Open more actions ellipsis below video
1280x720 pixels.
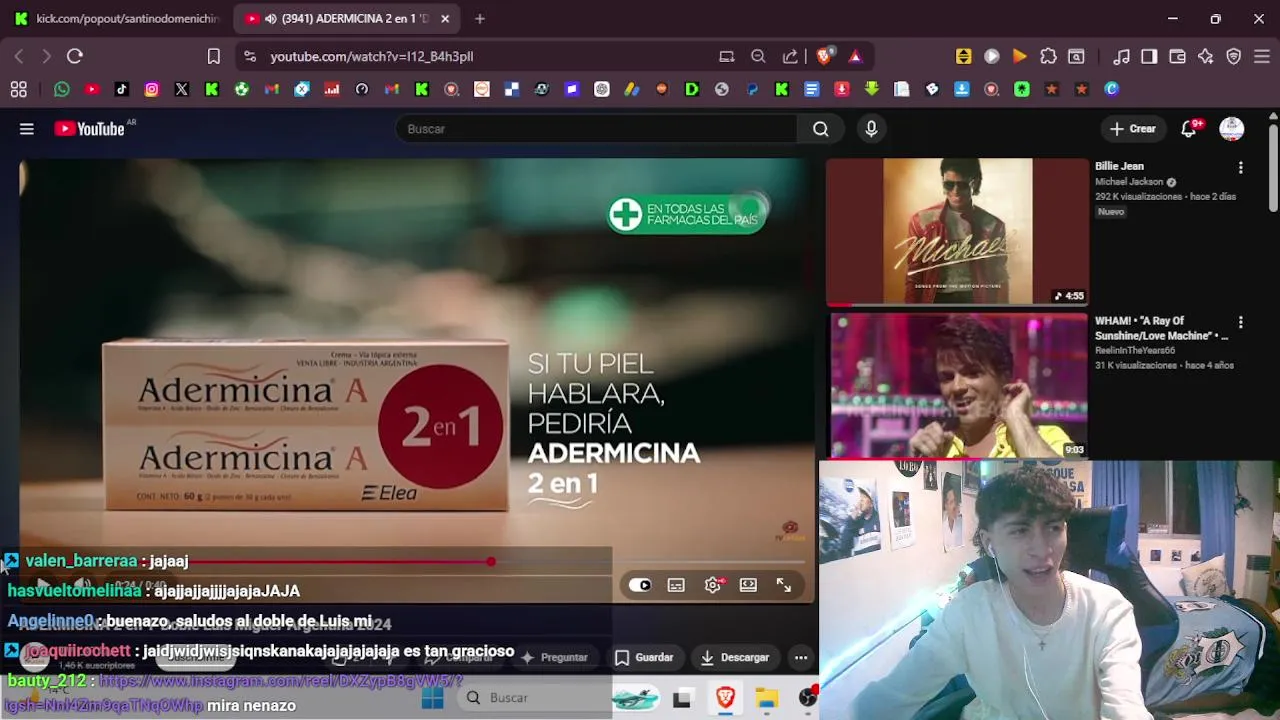pos(801,657)
